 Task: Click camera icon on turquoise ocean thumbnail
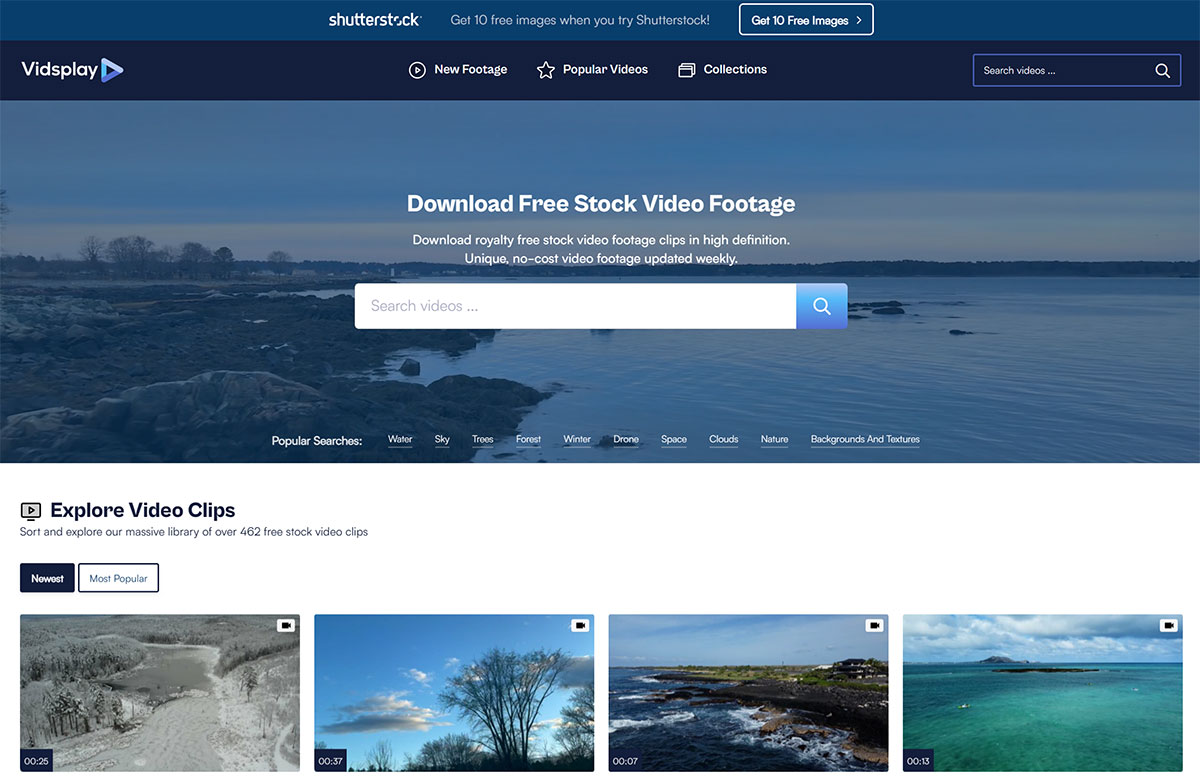(x=1168, y=625)
